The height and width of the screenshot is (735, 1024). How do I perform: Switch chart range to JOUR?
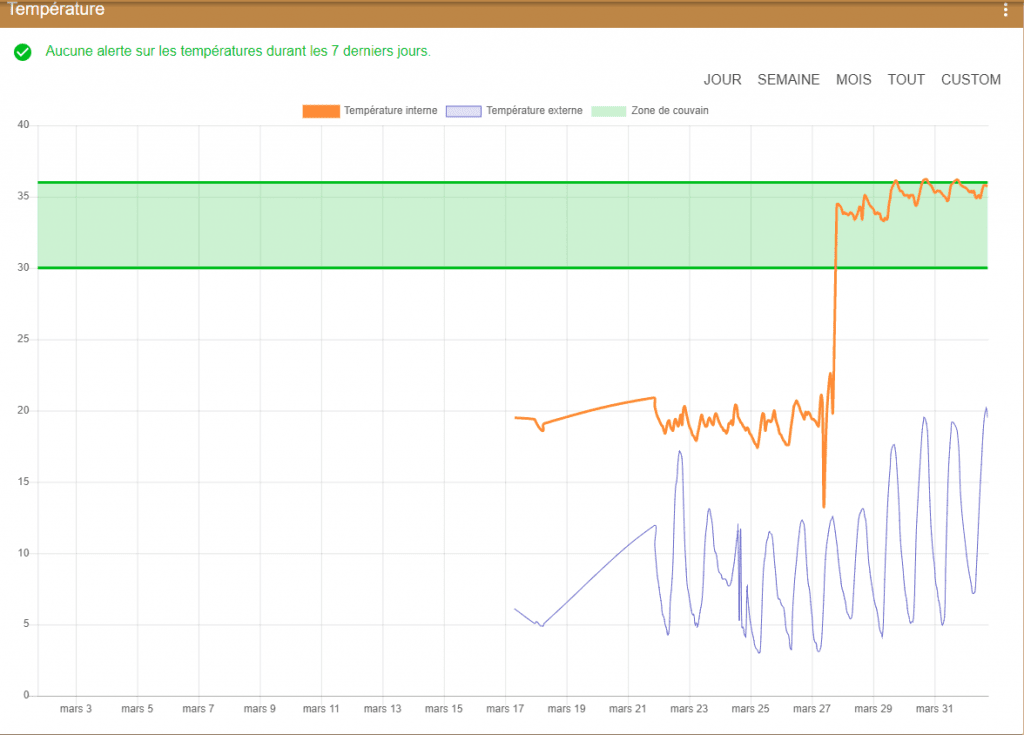tap(722, 80)
